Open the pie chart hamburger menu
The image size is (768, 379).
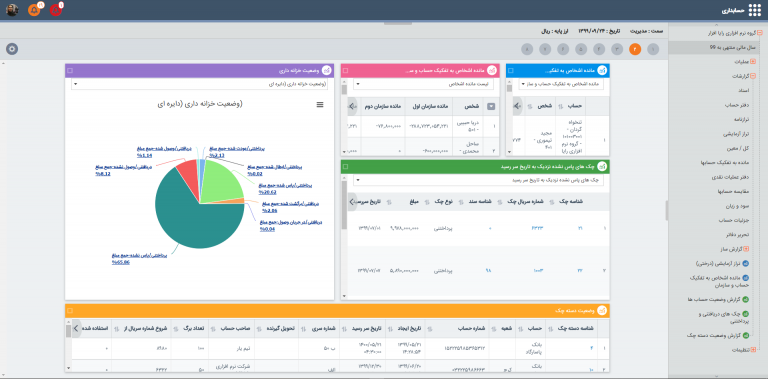(320, 104)
